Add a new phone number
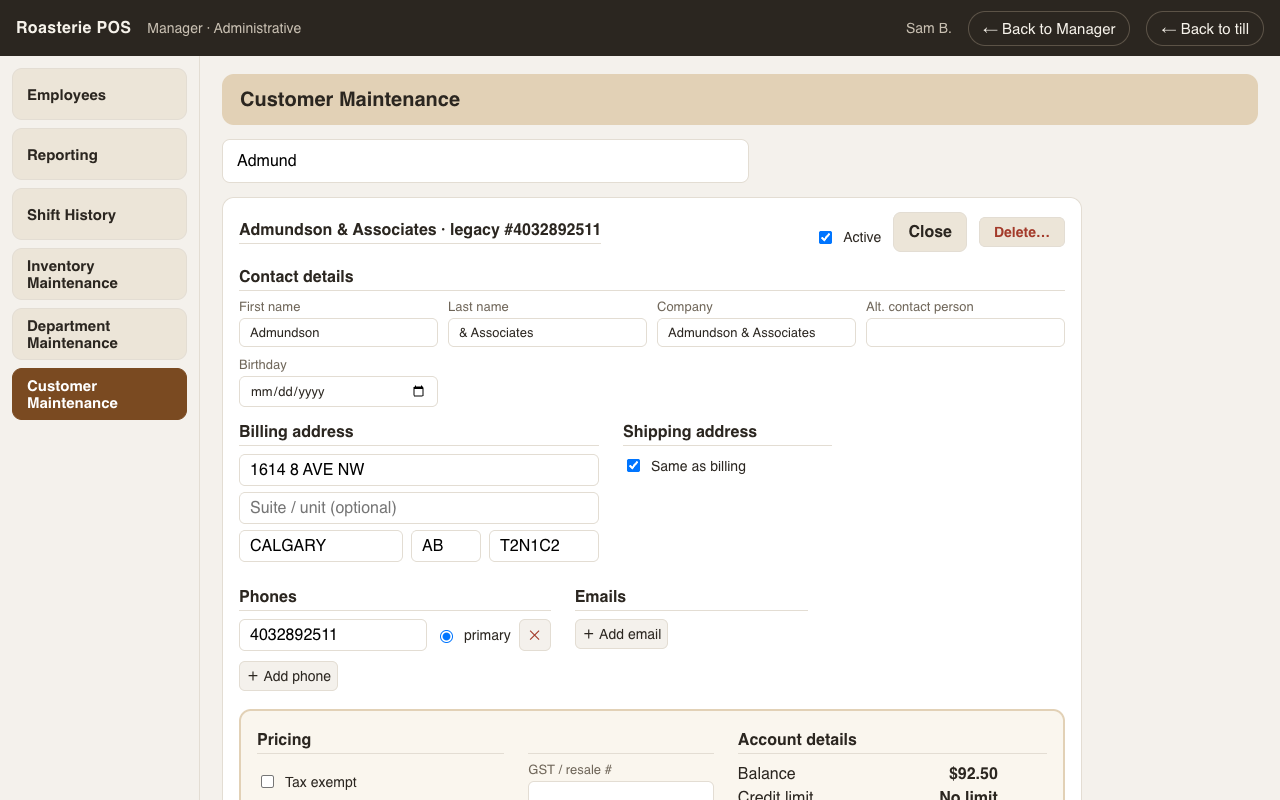 pyautogui.click(x=288, y=676)
